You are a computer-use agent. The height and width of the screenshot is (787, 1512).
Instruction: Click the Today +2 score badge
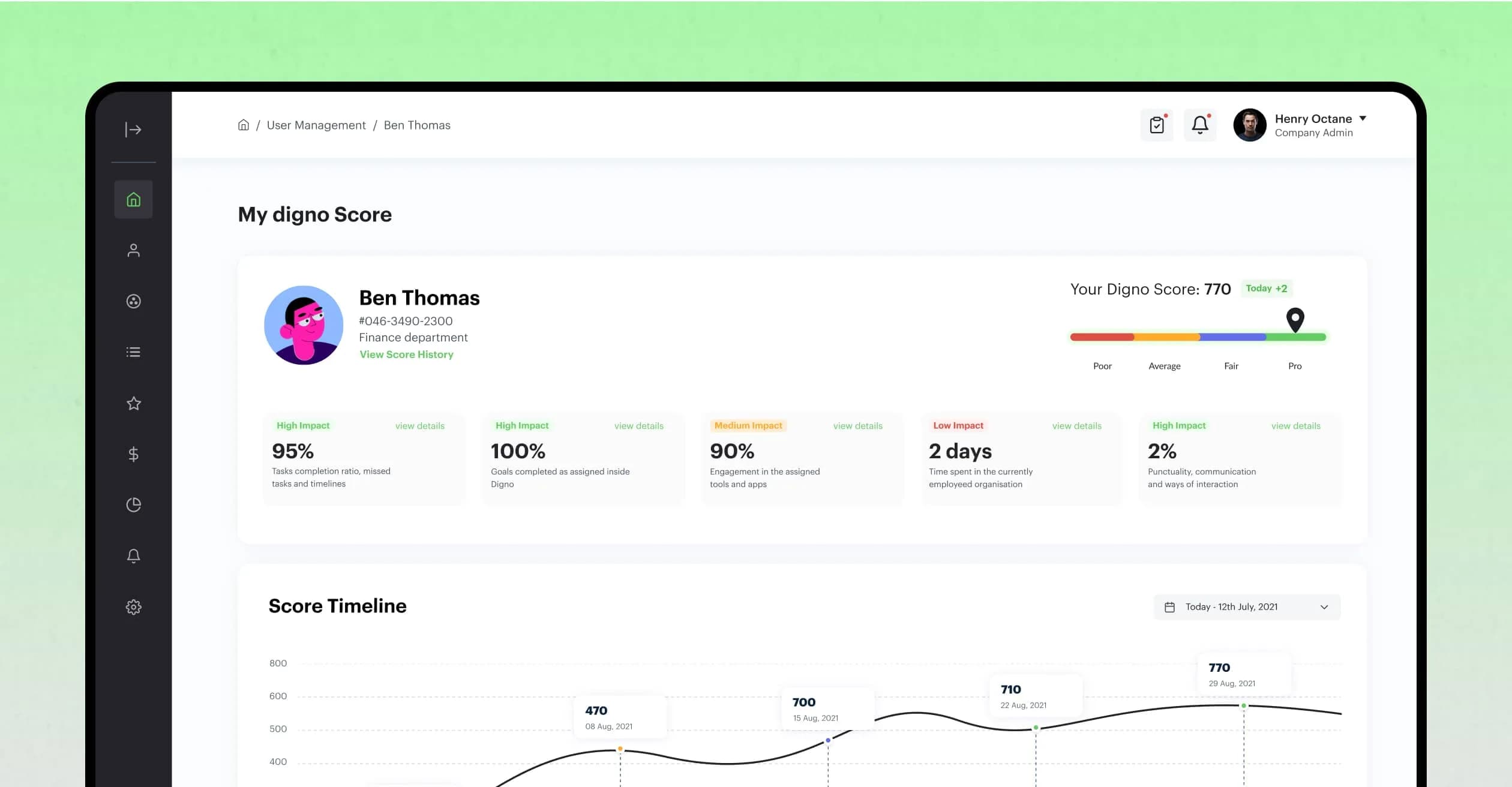(x=1266, y=289)
